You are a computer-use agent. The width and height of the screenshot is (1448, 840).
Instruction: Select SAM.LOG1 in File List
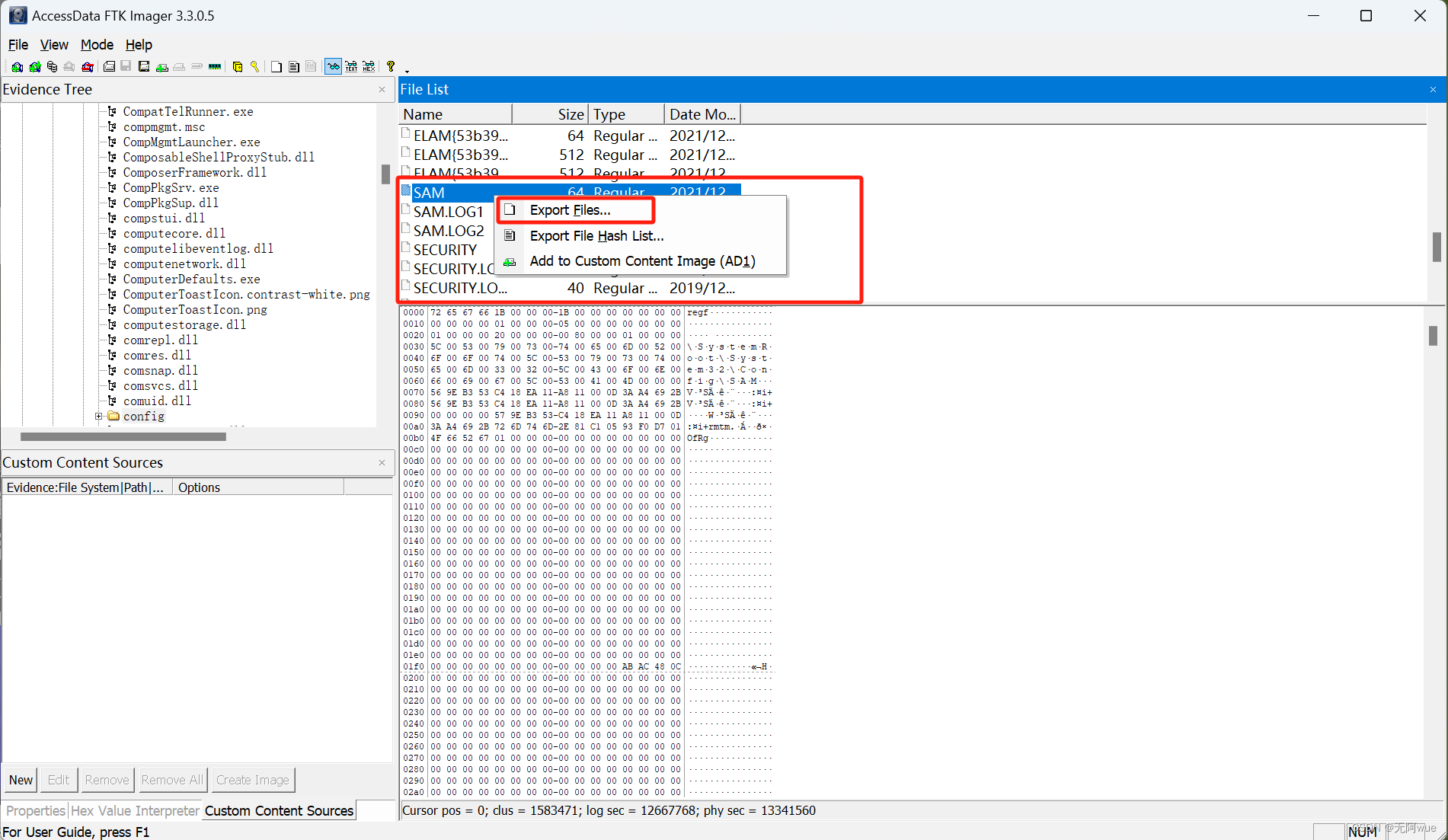click(448, 212)
